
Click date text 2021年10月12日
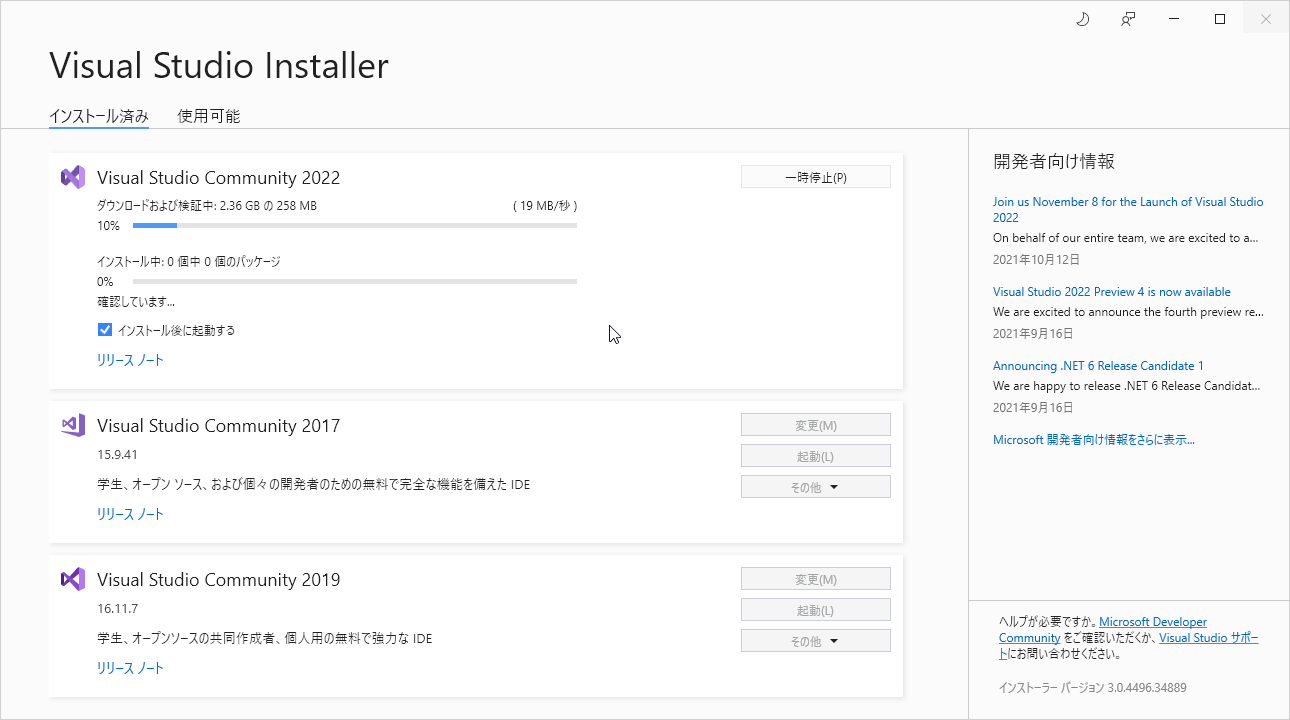coord(1037,259)
